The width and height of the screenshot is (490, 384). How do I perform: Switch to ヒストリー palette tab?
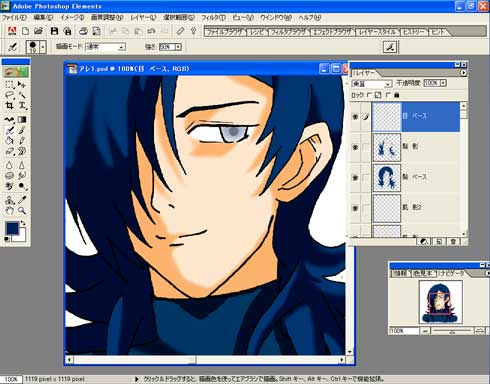click(414, 32)
